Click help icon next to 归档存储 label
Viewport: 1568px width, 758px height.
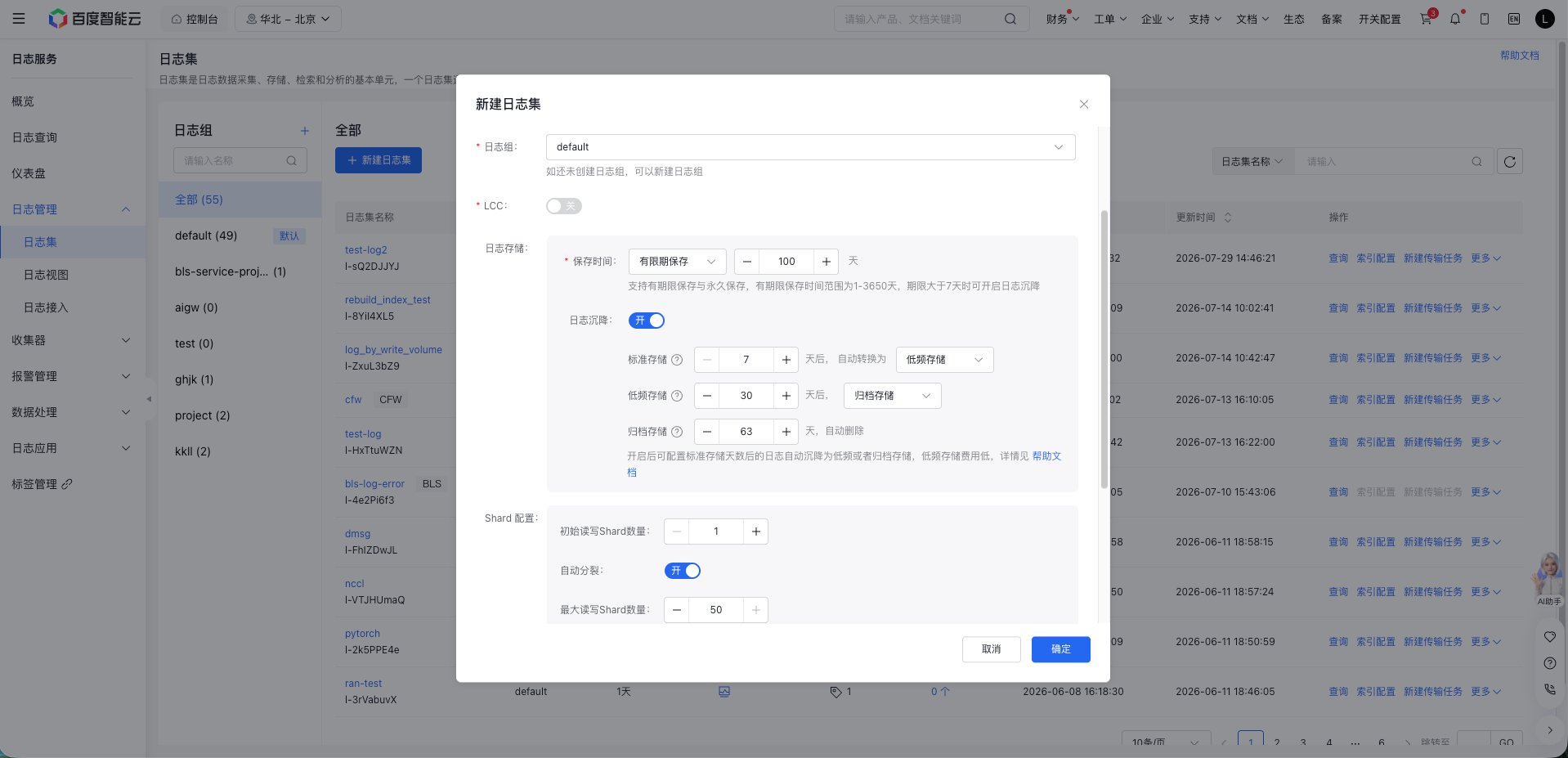coord(677,432)
